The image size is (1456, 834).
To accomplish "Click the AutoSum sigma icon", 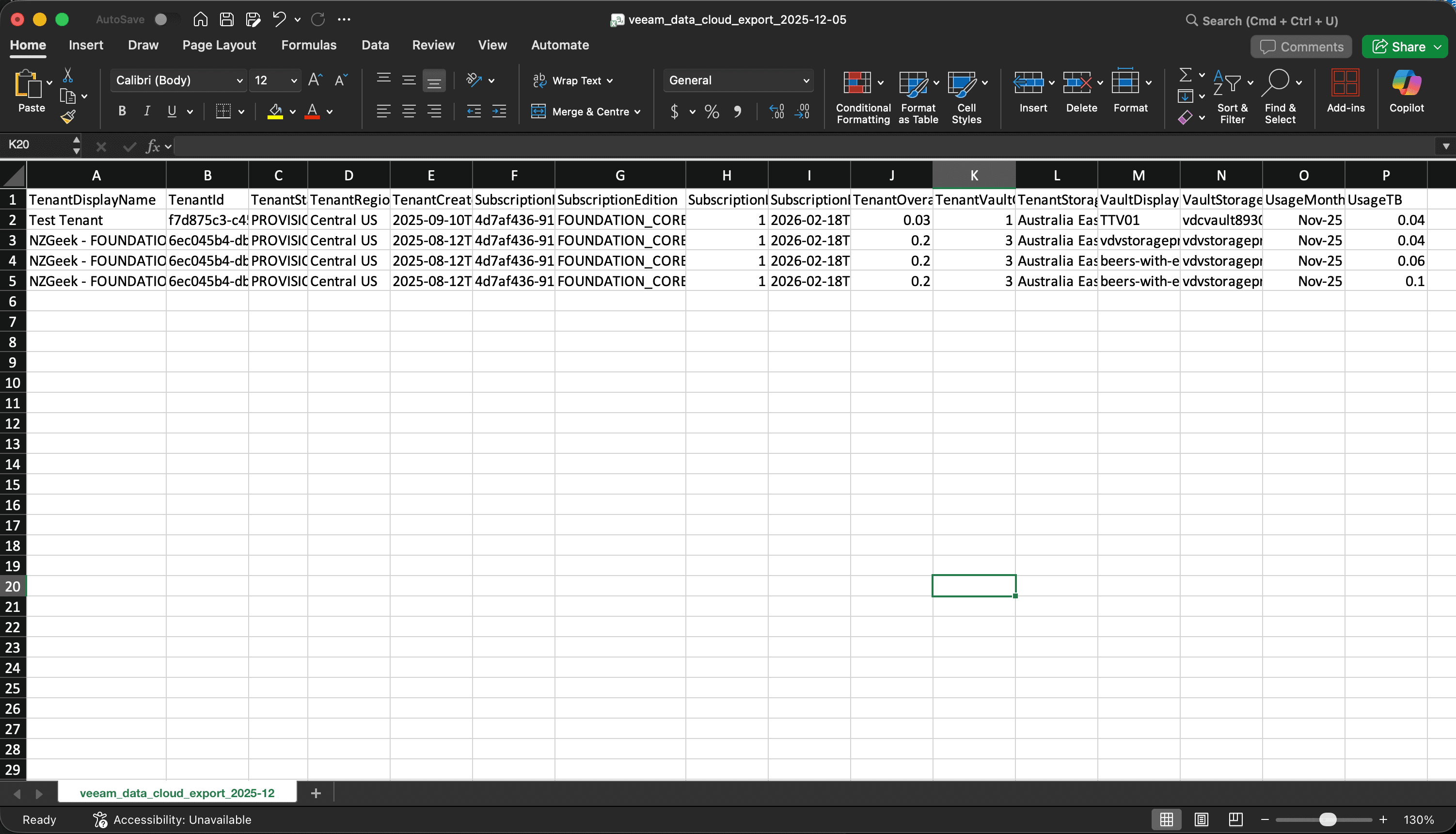I will click(x=1185, y=75).
